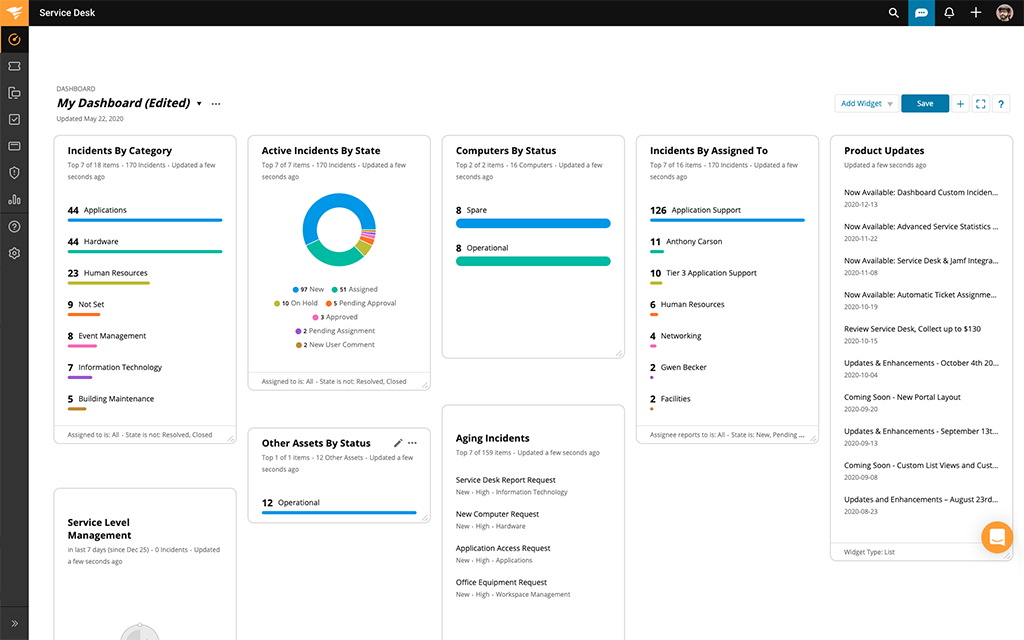Click the notifications bell icon
The image size is (1024, 640).
(x=949, y=13)
